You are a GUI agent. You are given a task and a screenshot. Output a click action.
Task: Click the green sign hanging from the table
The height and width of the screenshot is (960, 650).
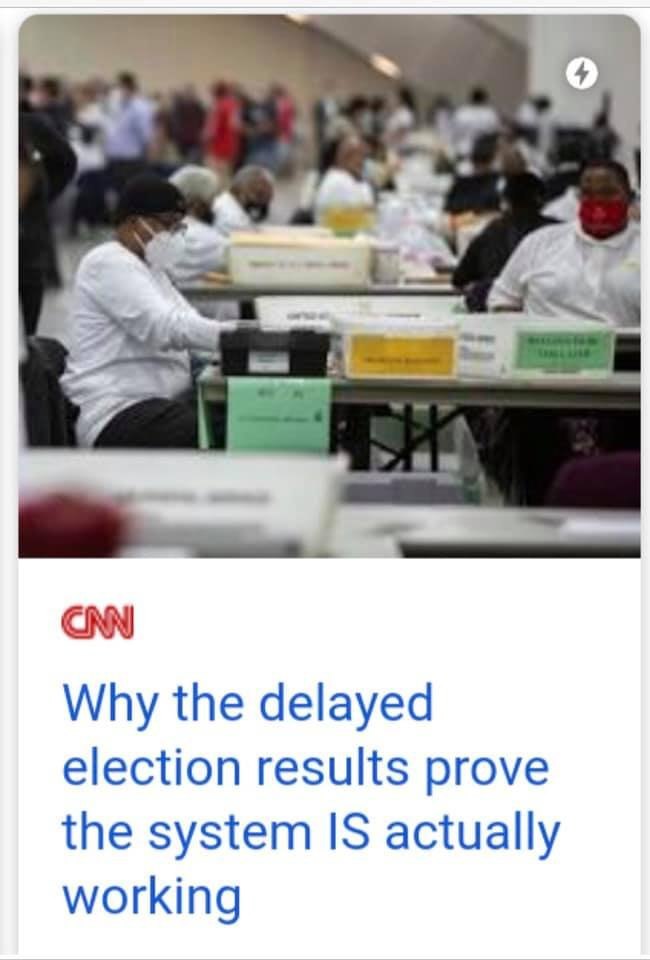(x=278, y=414)
